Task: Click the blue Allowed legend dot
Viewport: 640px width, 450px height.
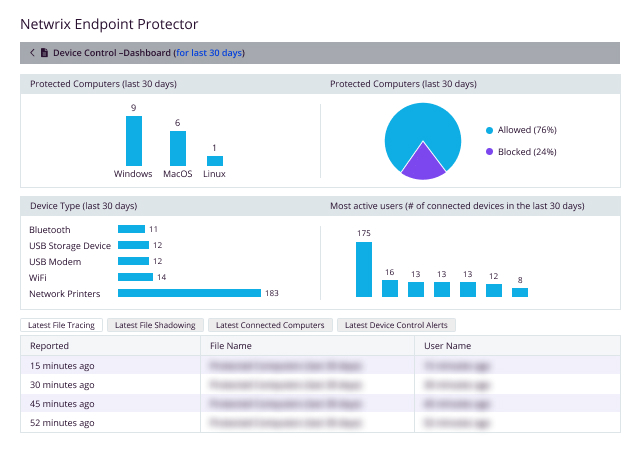Action: point(489,130)
